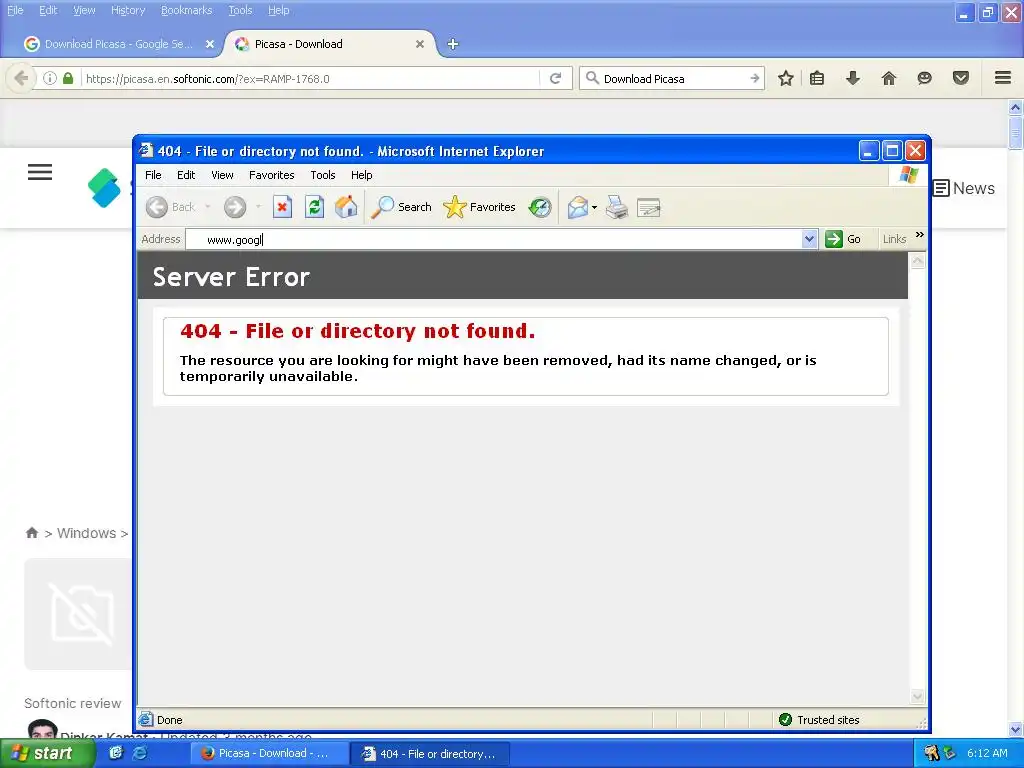This screenshot has width=1024, height=768.
Task: Expand the Links toolbar chevron
Action: 920,234
